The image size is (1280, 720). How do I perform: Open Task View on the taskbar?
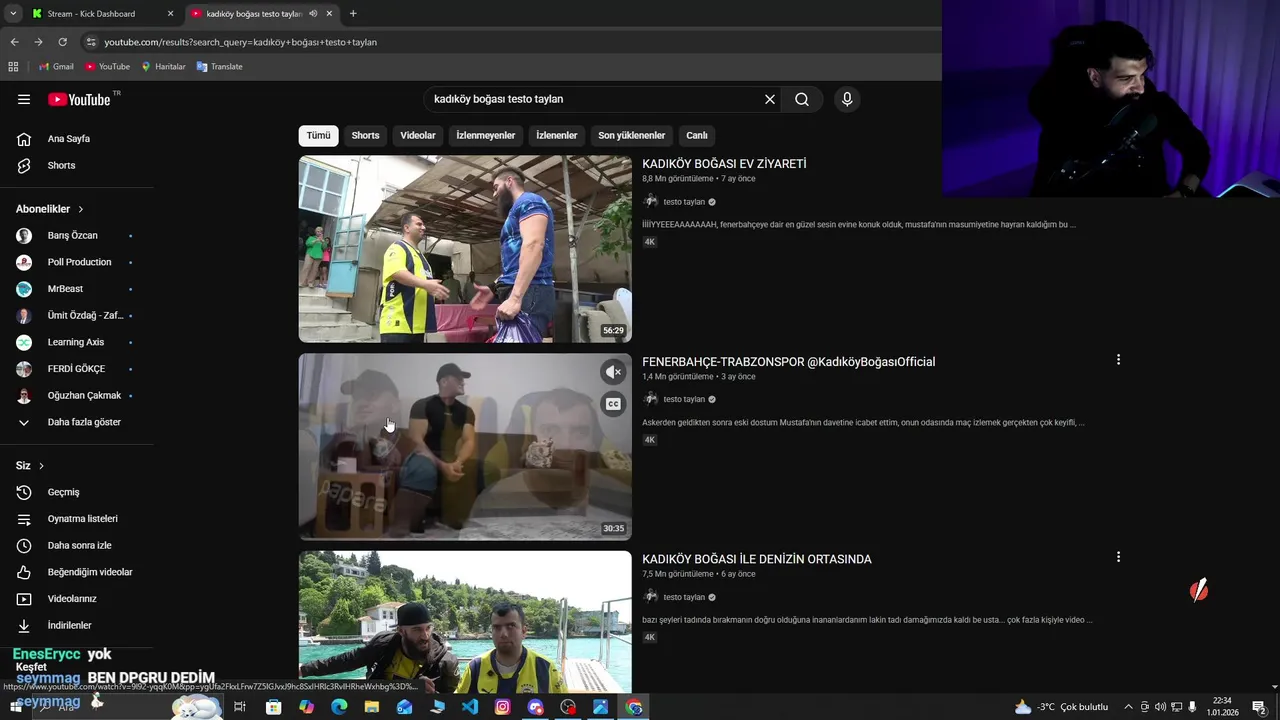240,707
